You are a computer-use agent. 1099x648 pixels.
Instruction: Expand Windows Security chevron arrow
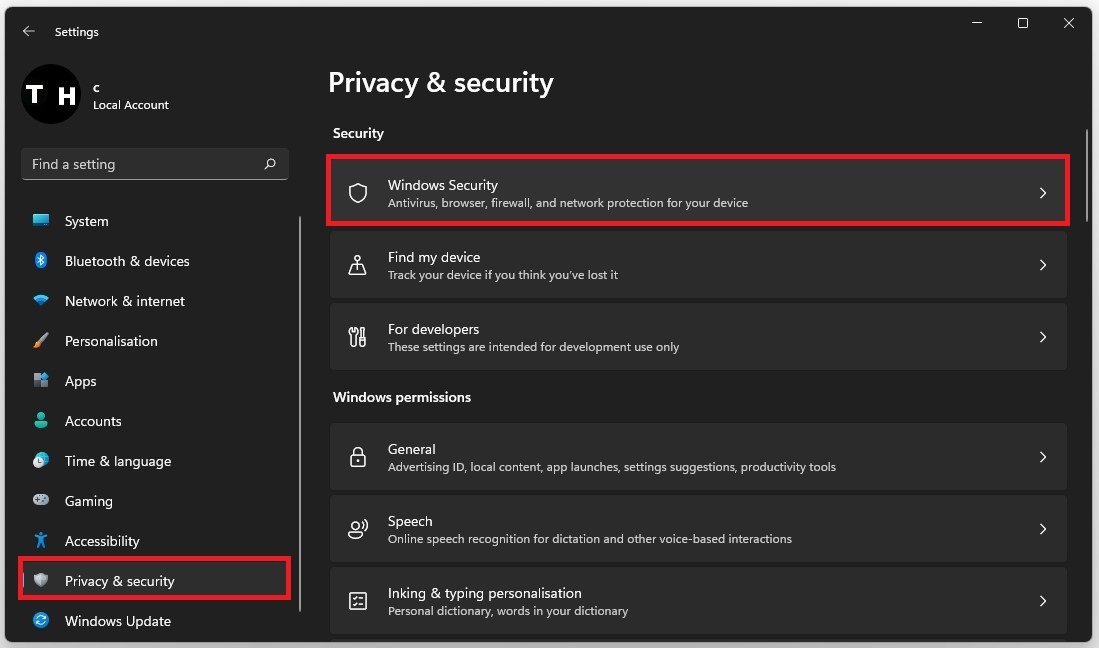click(1042, 193)
